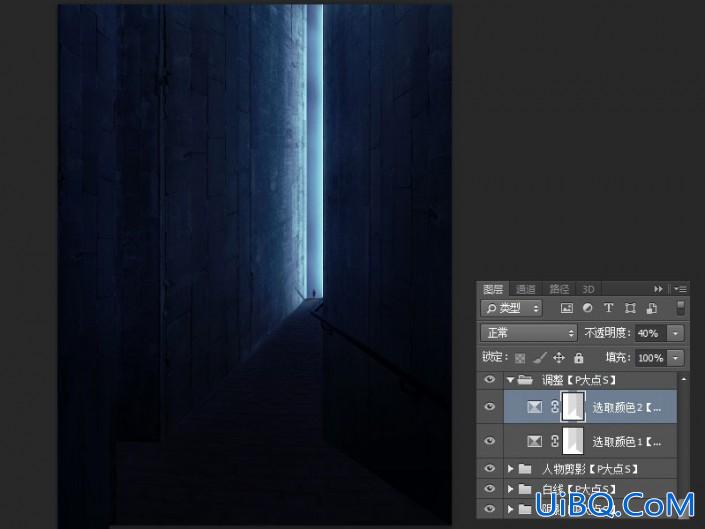705x529 pixels.
Task: Select the 人物剪影【P大点S】 group name
Action: click(x=589, y=470)
